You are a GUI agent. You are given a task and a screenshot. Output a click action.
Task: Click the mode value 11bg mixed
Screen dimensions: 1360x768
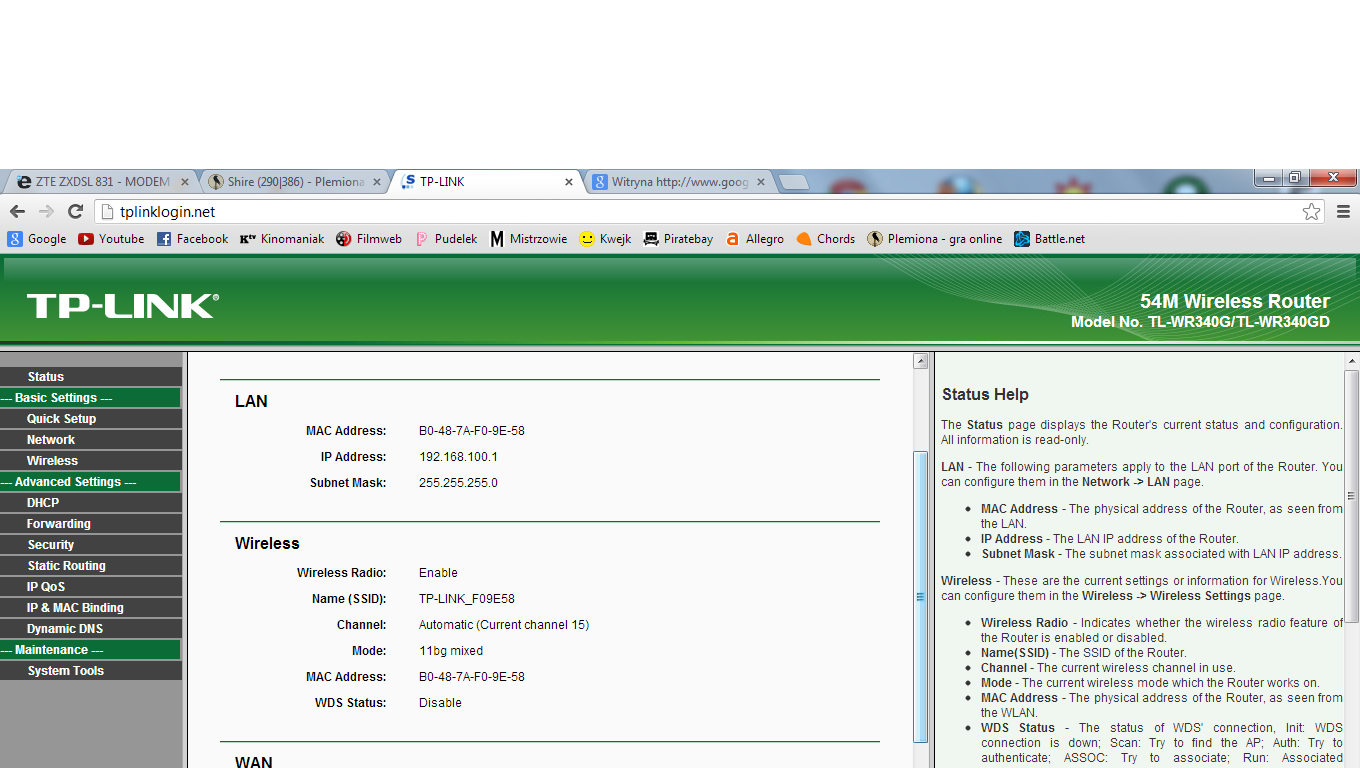[451, 651]
